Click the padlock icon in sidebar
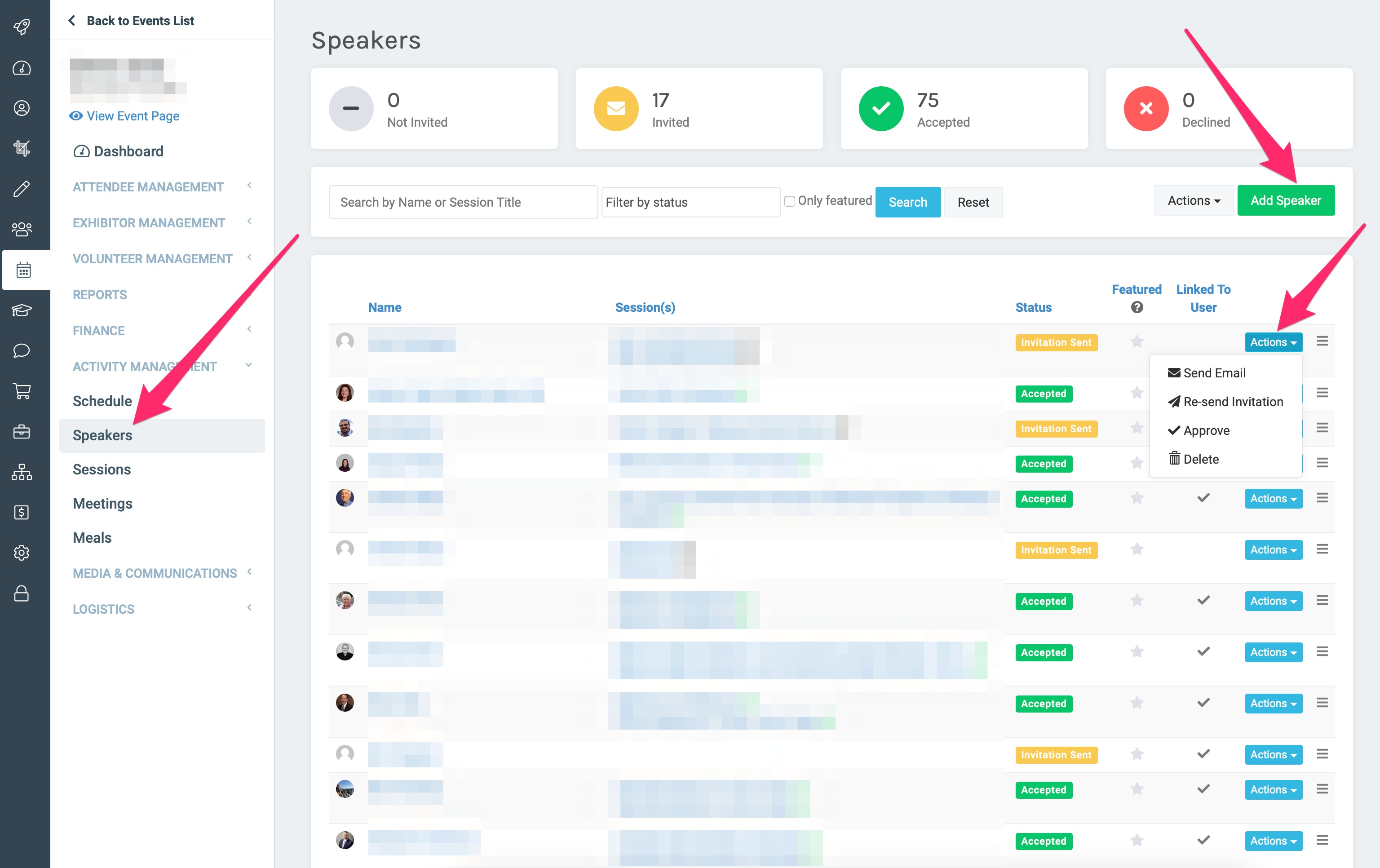The height and width of the screenshot is (868, 1380). pos(22,593)
